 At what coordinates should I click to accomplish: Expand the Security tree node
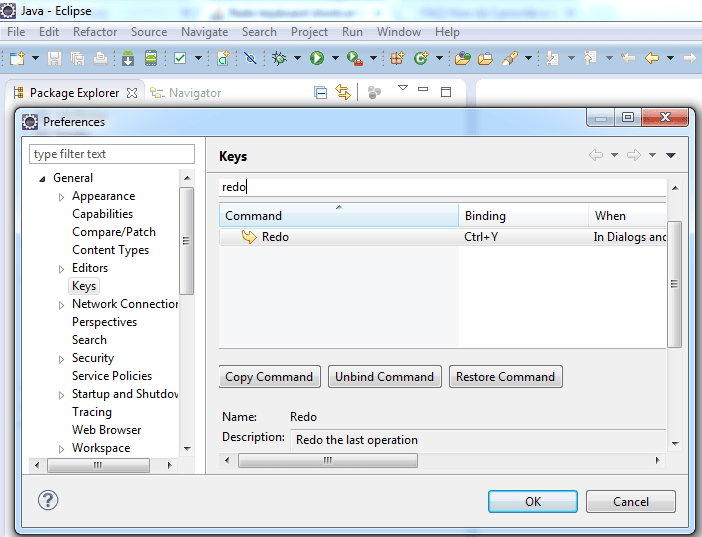click(61, 359)
